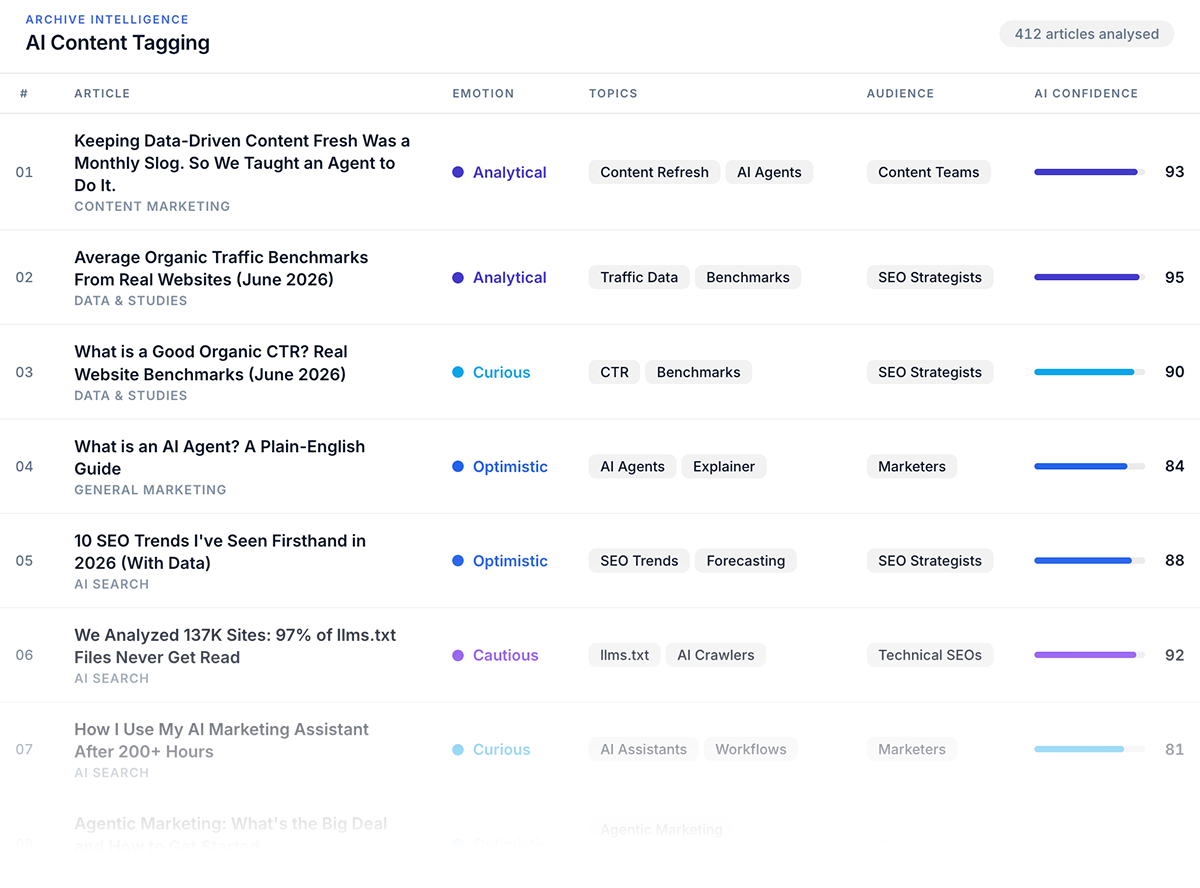Screen dimensions: 1200x888
Task: Click the purple confidence bar showing 92
Action: pos(1090,655)
